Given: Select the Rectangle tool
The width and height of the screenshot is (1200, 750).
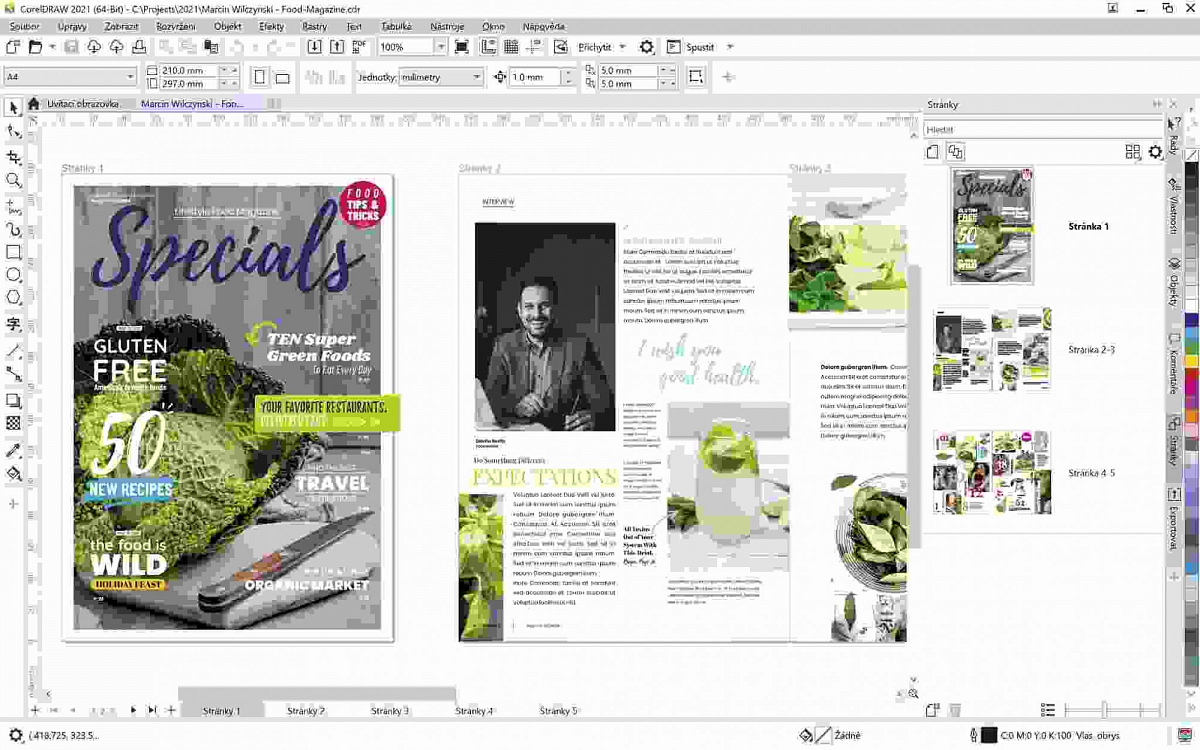Looking at the screenshot, I should pos(14,250).
